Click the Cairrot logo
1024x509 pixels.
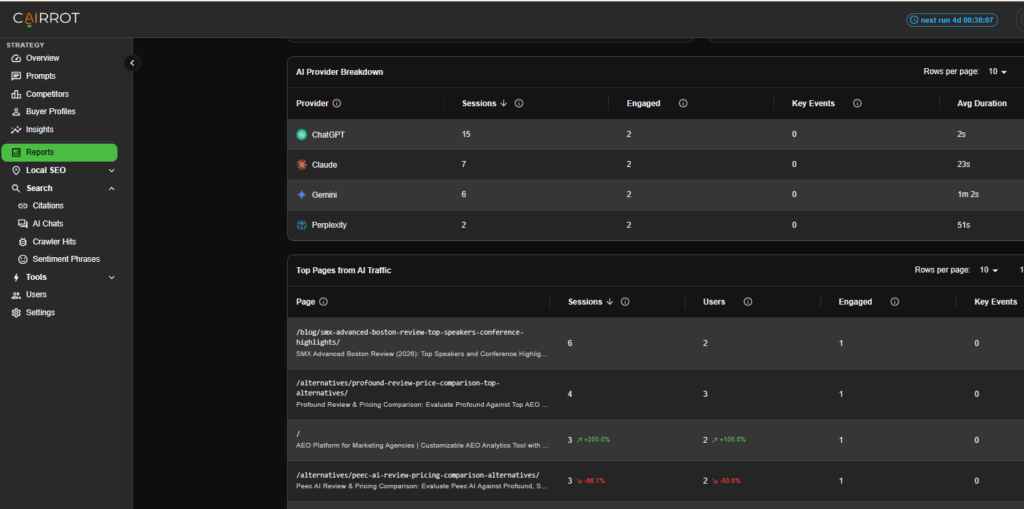coord(46,18)
